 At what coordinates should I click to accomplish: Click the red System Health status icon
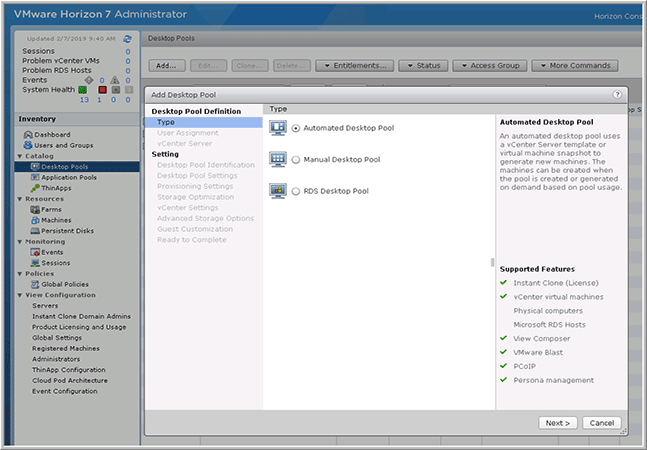[102, 90]
